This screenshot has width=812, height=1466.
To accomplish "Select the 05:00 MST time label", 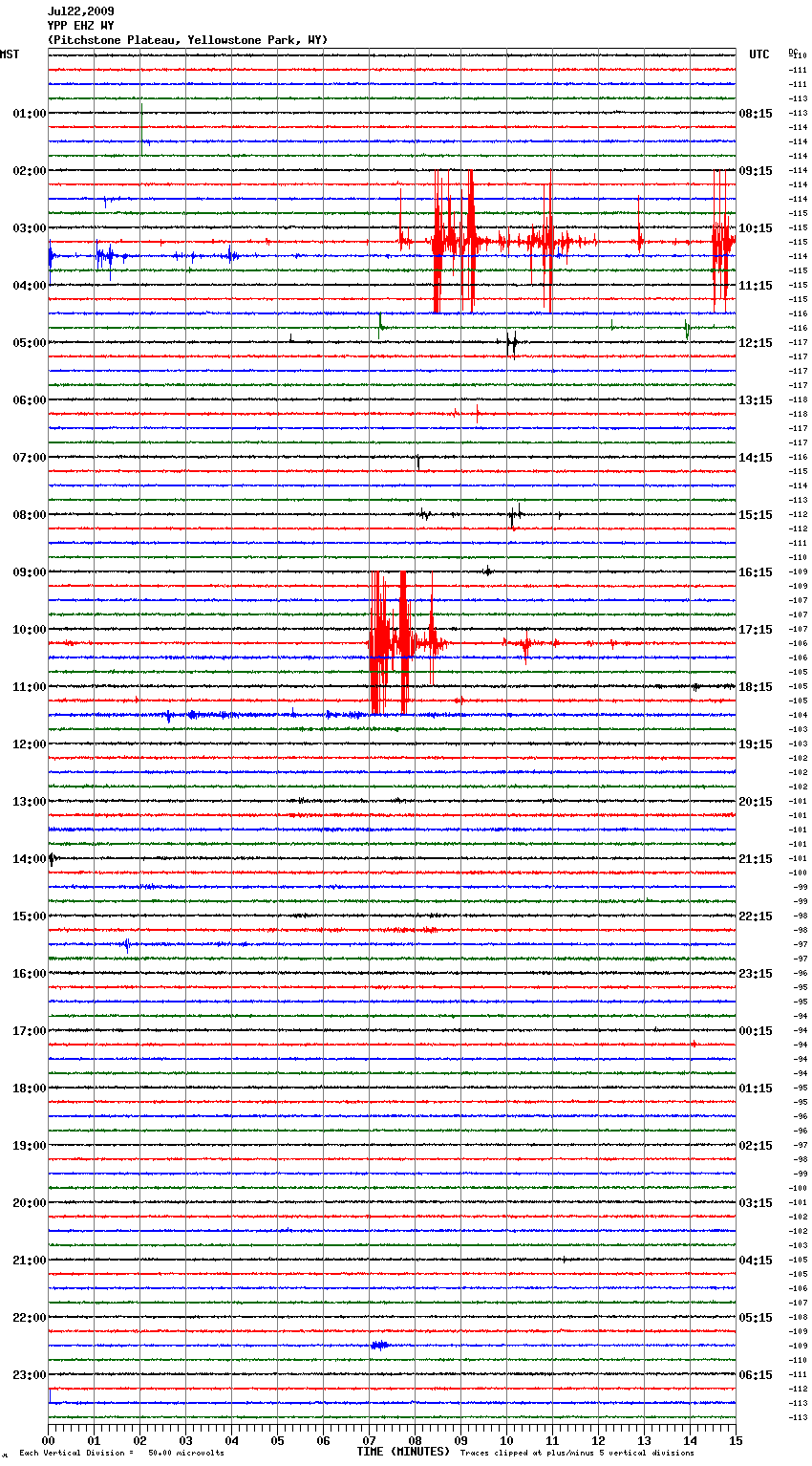I will coord(30,343).
